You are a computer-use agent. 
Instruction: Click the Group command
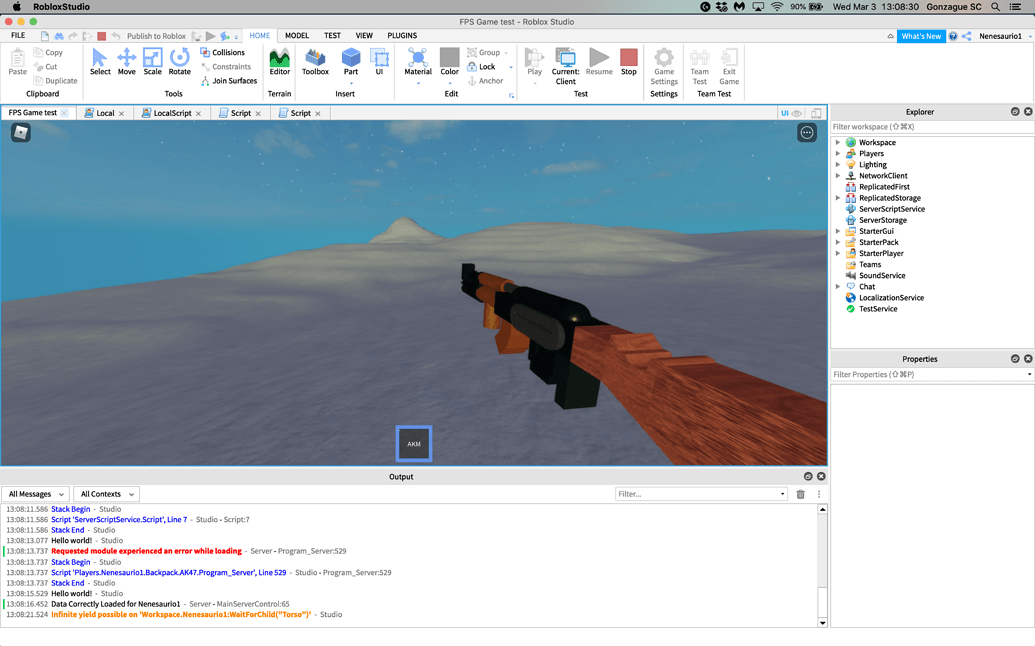point(484,52)
